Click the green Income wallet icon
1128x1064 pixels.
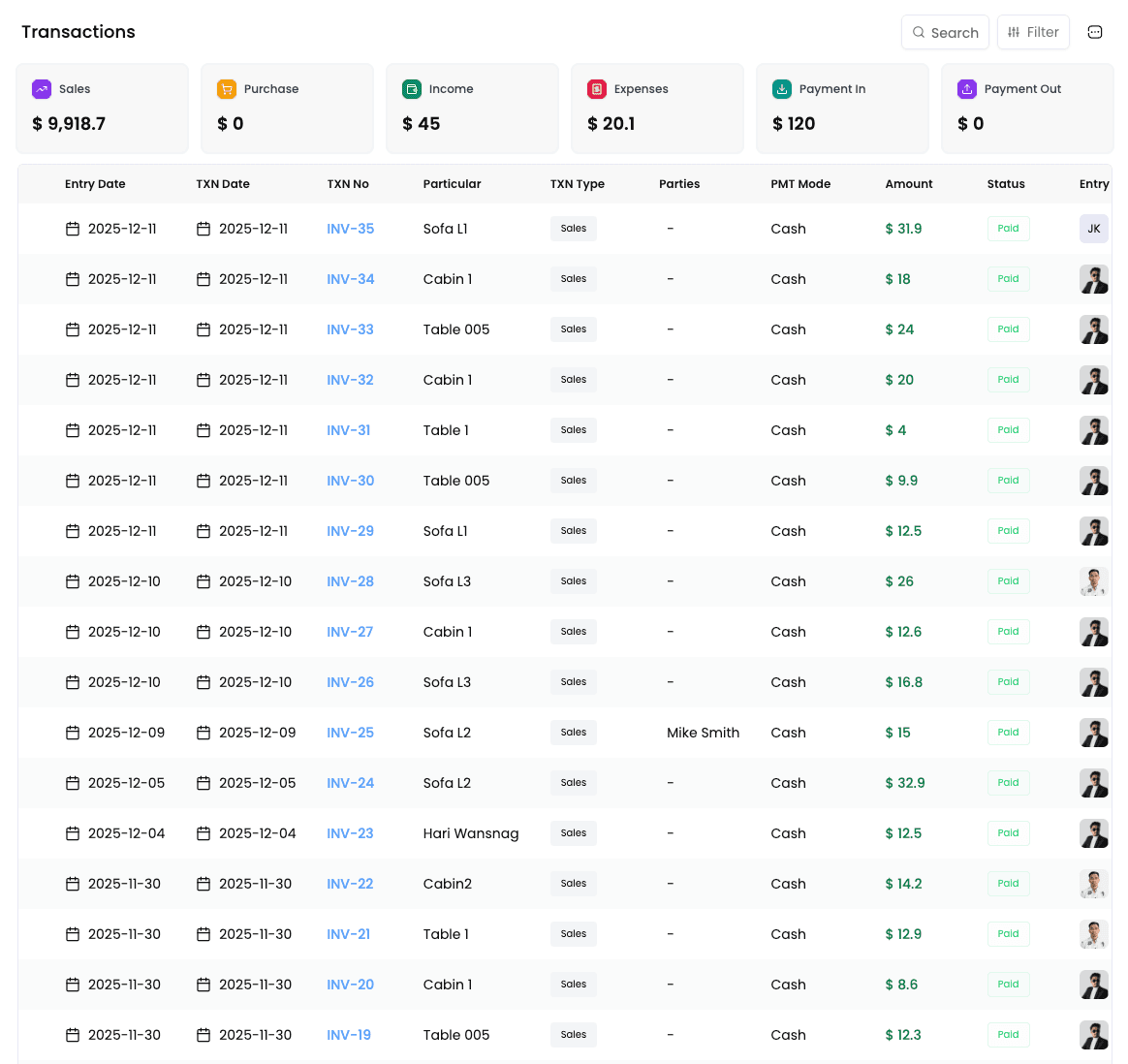(x=412, y=89)
